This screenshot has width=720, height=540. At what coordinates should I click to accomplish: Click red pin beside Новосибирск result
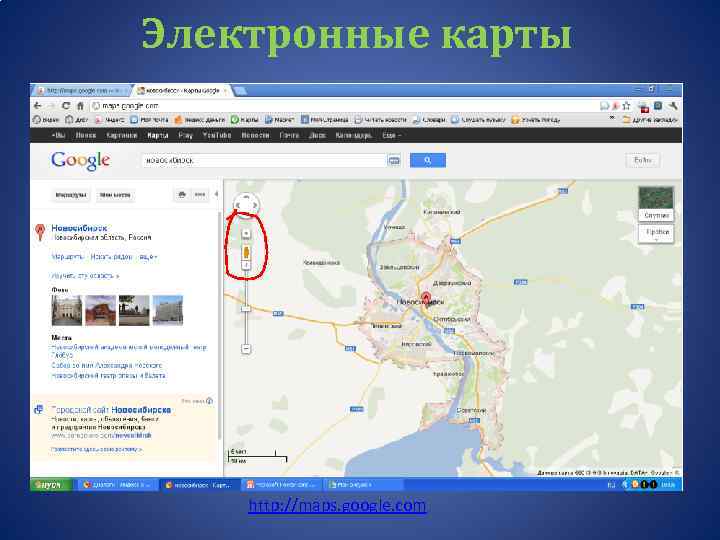click(x=40, y=232)
